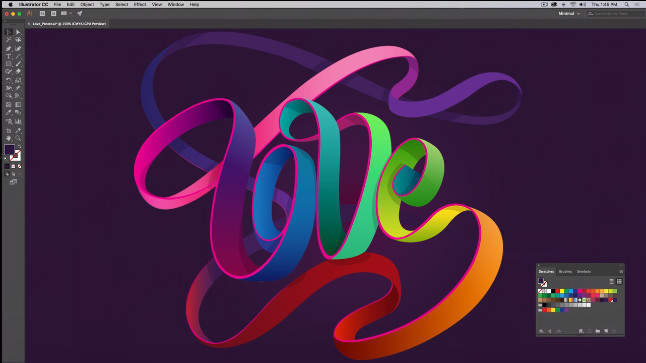Delete the selected swatch
646x363 pixels.
click(614, 331)
